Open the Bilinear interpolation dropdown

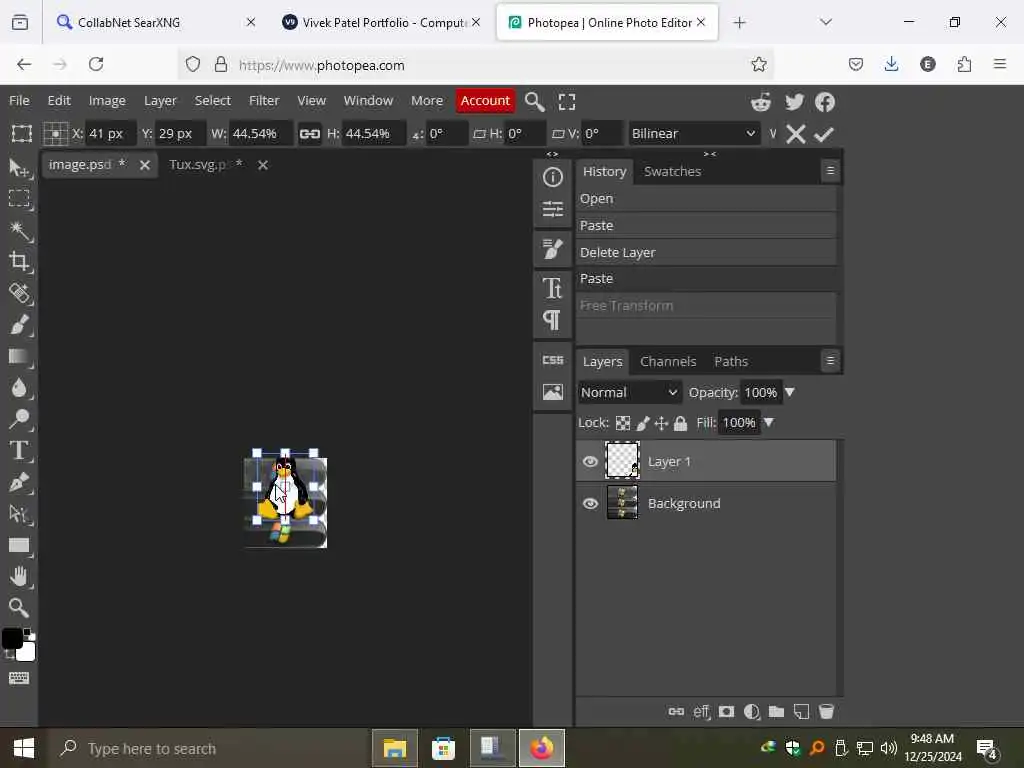pyautogui.click(x=694, y=133)
